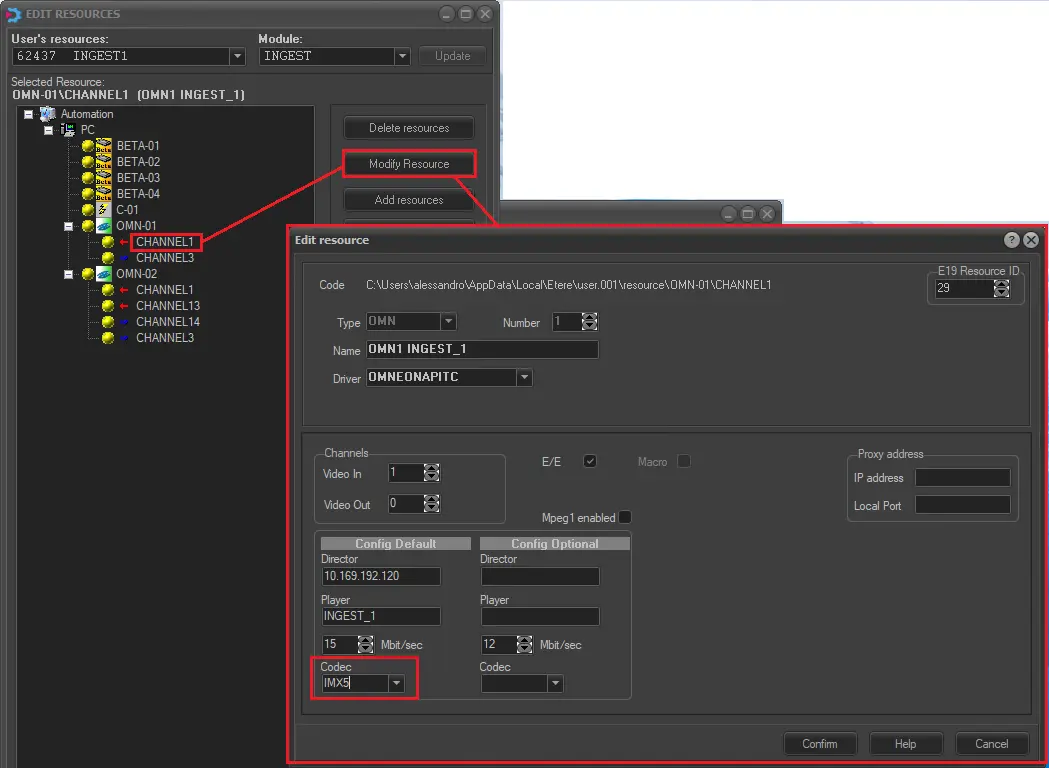The image size is (1049, 768).
Task: Click yellow status icon beside CHANNEL14
Action: (x=108, y=322)
